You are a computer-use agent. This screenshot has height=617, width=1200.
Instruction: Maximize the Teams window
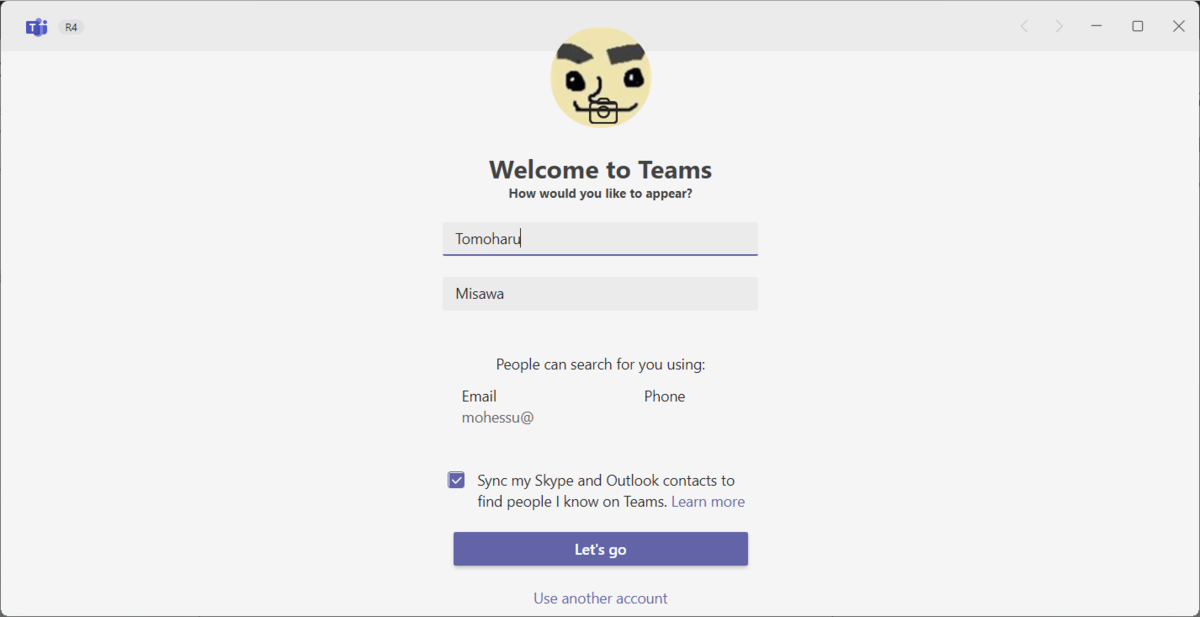1138,26
